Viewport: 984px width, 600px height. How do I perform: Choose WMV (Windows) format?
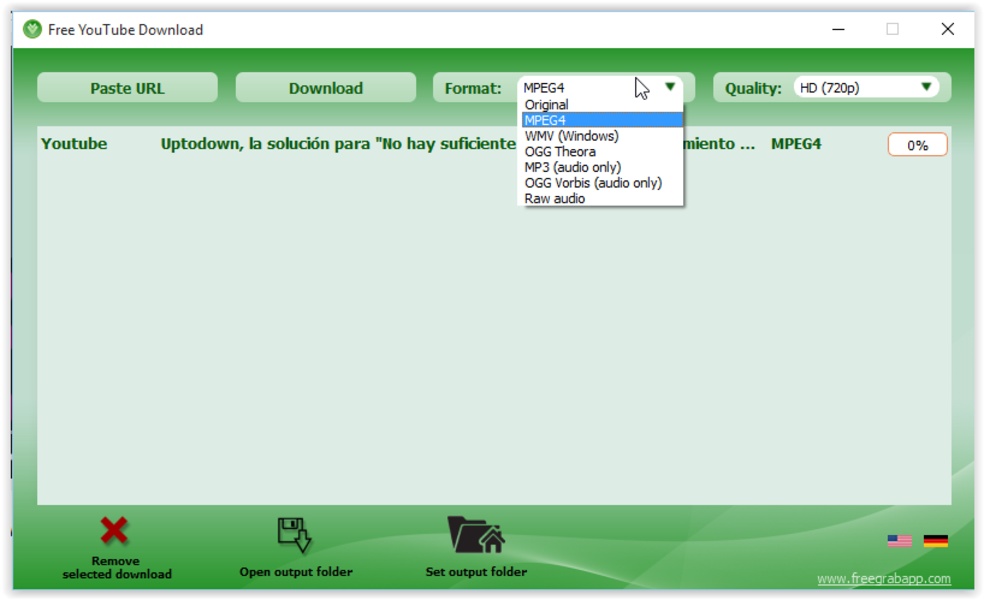602,136
